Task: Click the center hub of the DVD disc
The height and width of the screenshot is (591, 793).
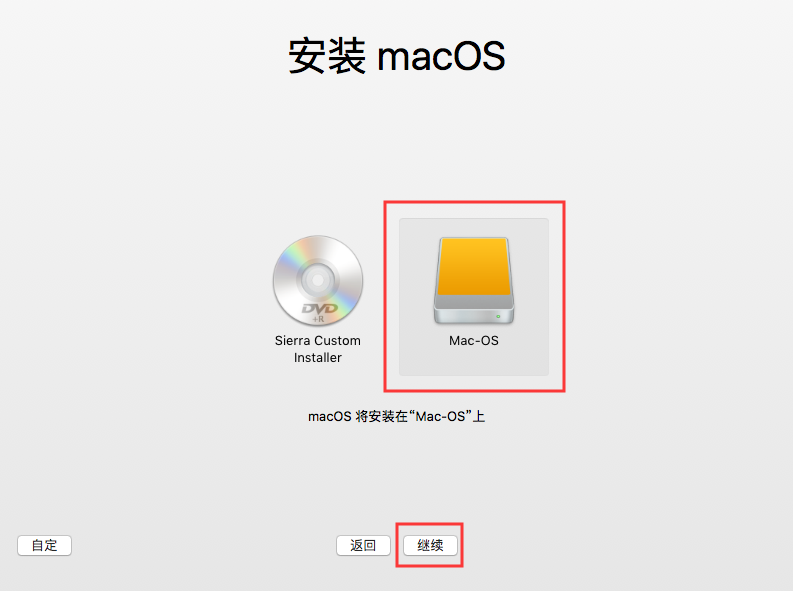Action: tap(318, 280)
